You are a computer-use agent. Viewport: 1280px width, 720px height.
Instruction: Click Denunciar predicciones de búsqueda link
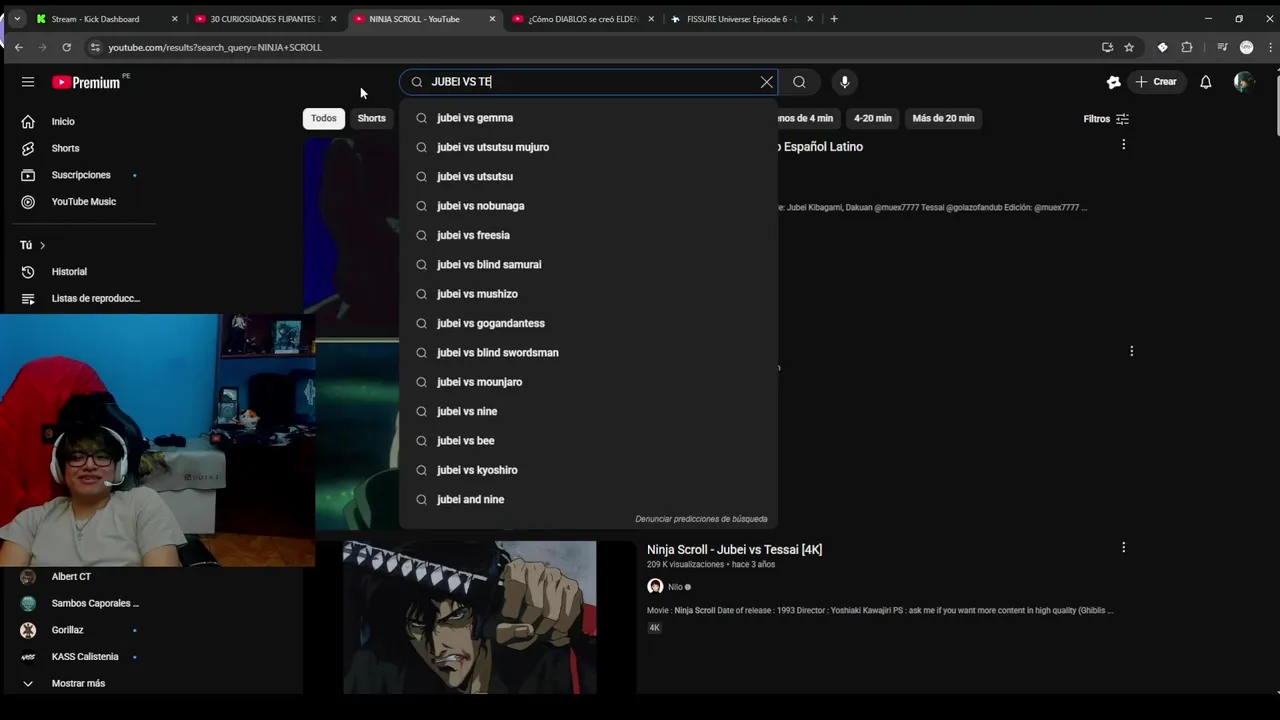tap(701, 519)
